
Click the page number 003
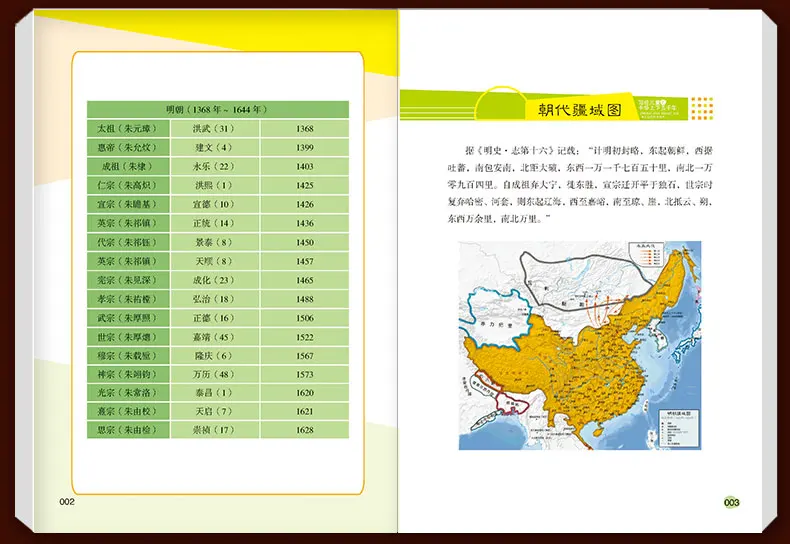[x=732, y=502]
